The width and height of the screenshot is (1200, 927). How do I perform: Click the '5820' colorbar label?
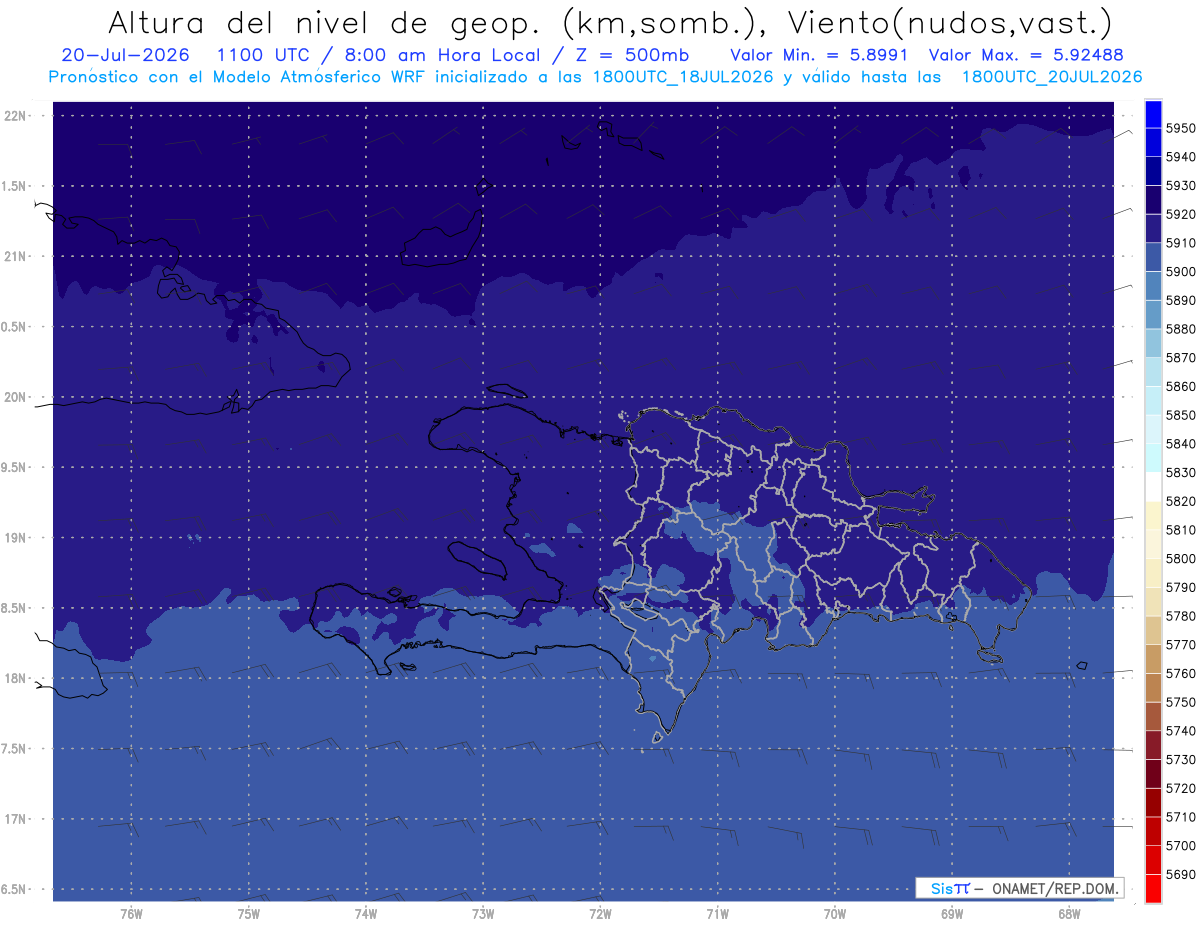[x=1181, y=501]
